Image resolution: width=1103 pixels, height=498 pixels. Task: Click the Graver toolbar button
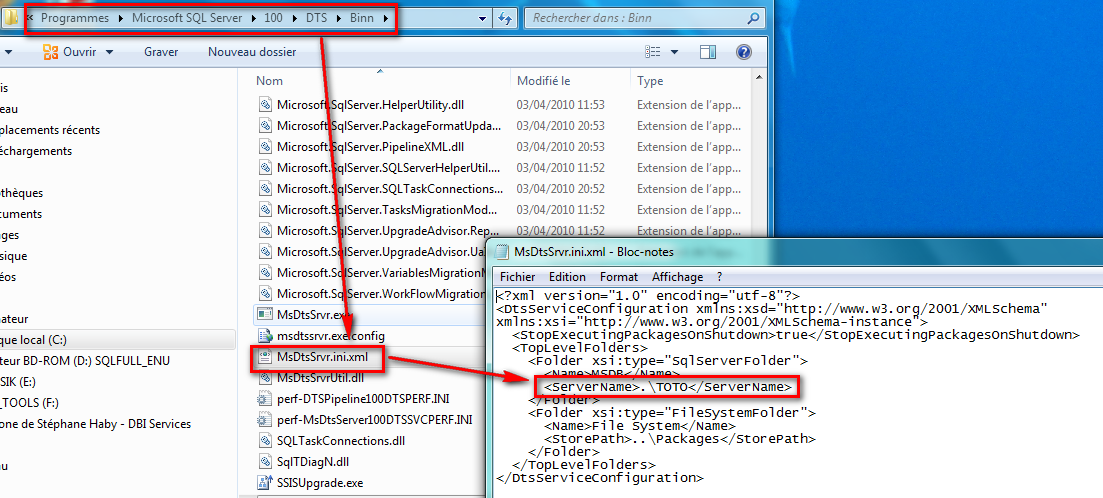tap(161, 52)
